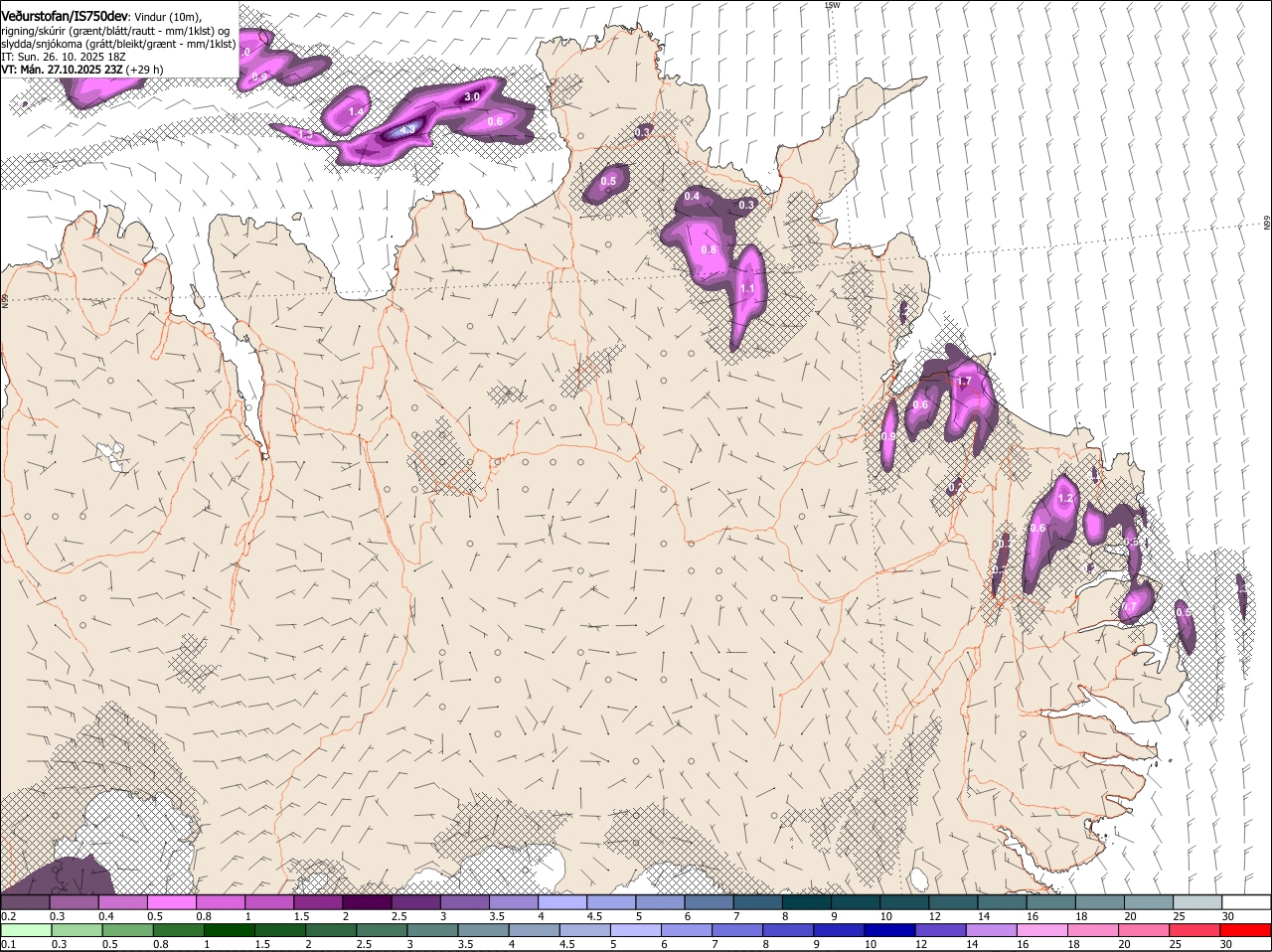Pick rain scale dark green swatch 1 to 1.5
The image size is (1272, 952).
click(228, 931)
